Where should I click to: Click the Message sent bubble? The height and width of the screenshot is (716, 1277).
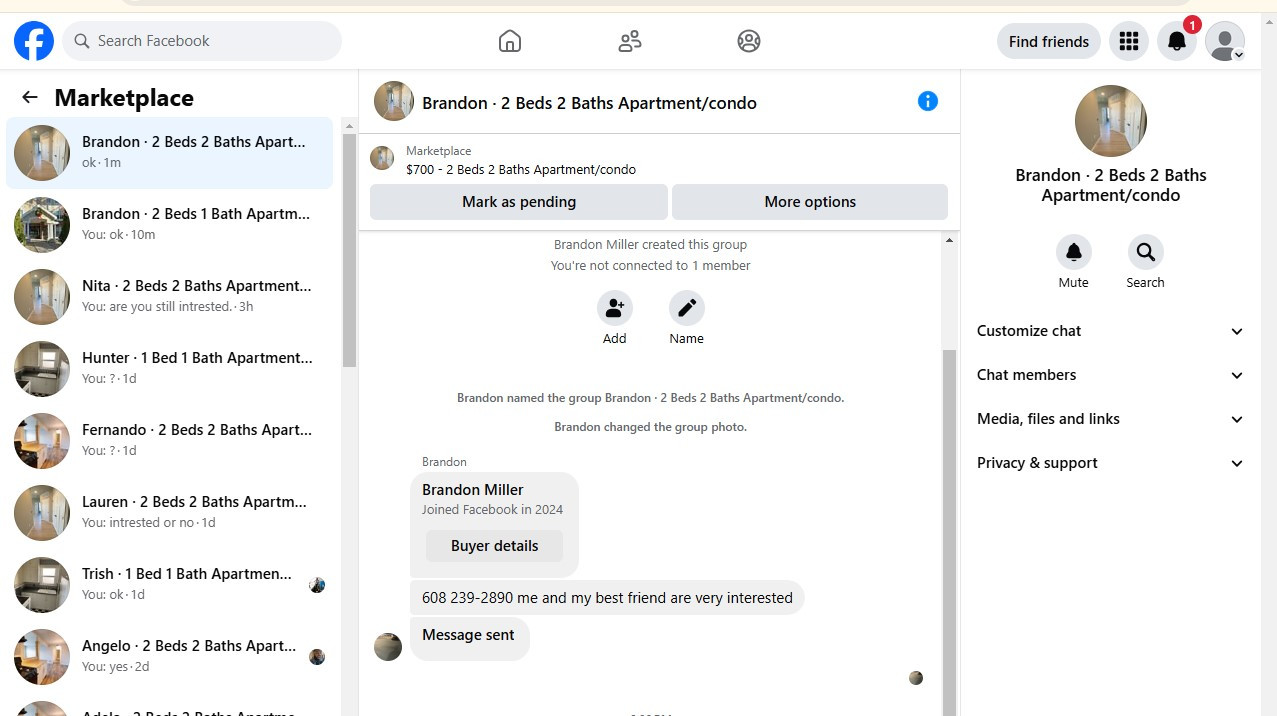pyautogui.click(x=469, y=638)
